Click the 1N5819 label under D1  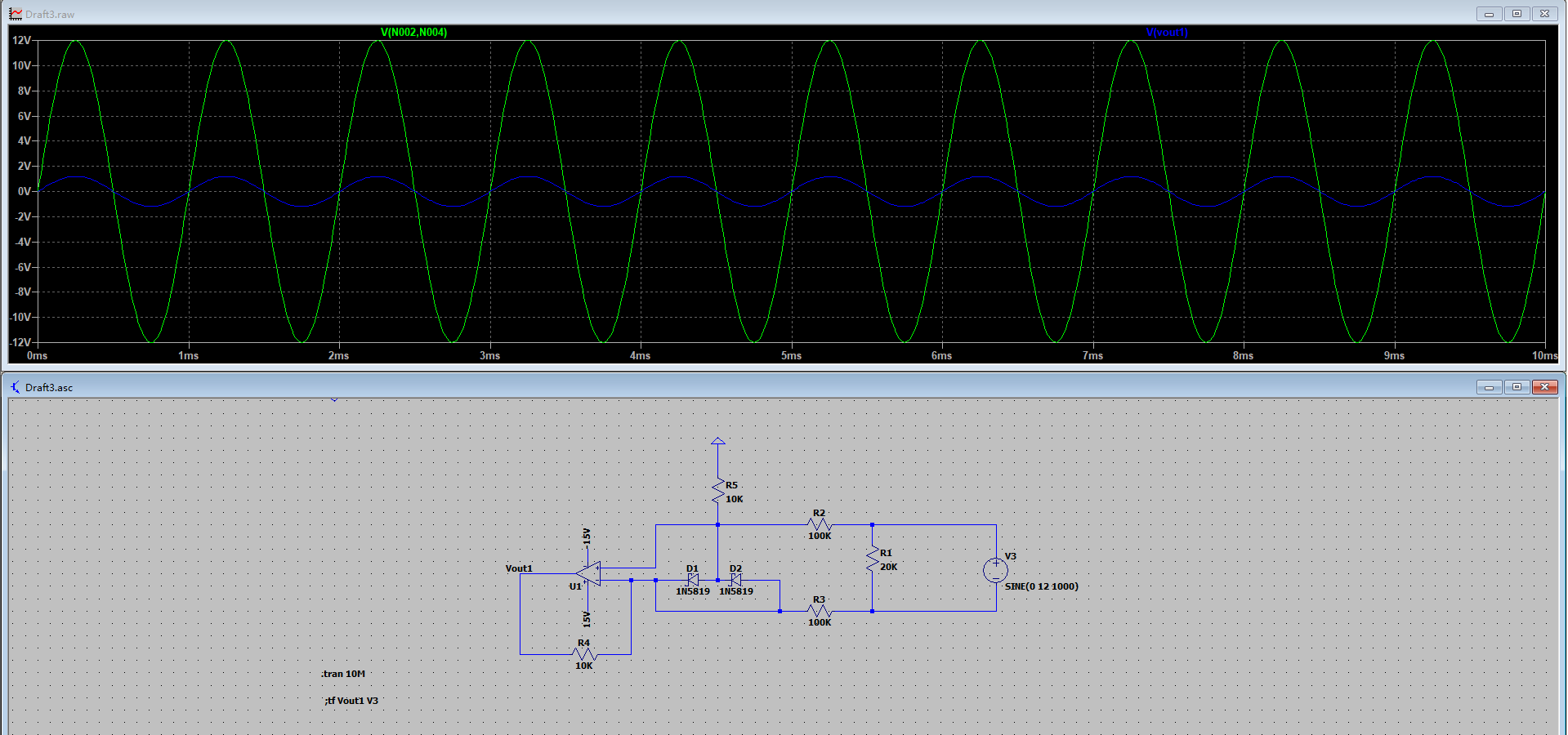coord(693,591)
